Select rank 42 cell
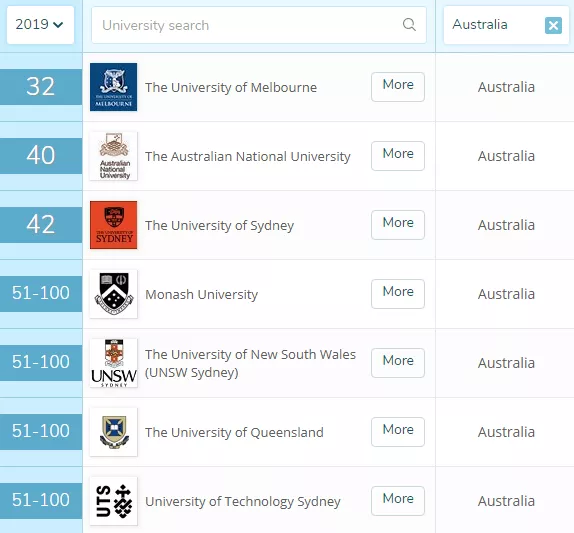The height and width of the screenshot is (533, 574). point(41,225)
